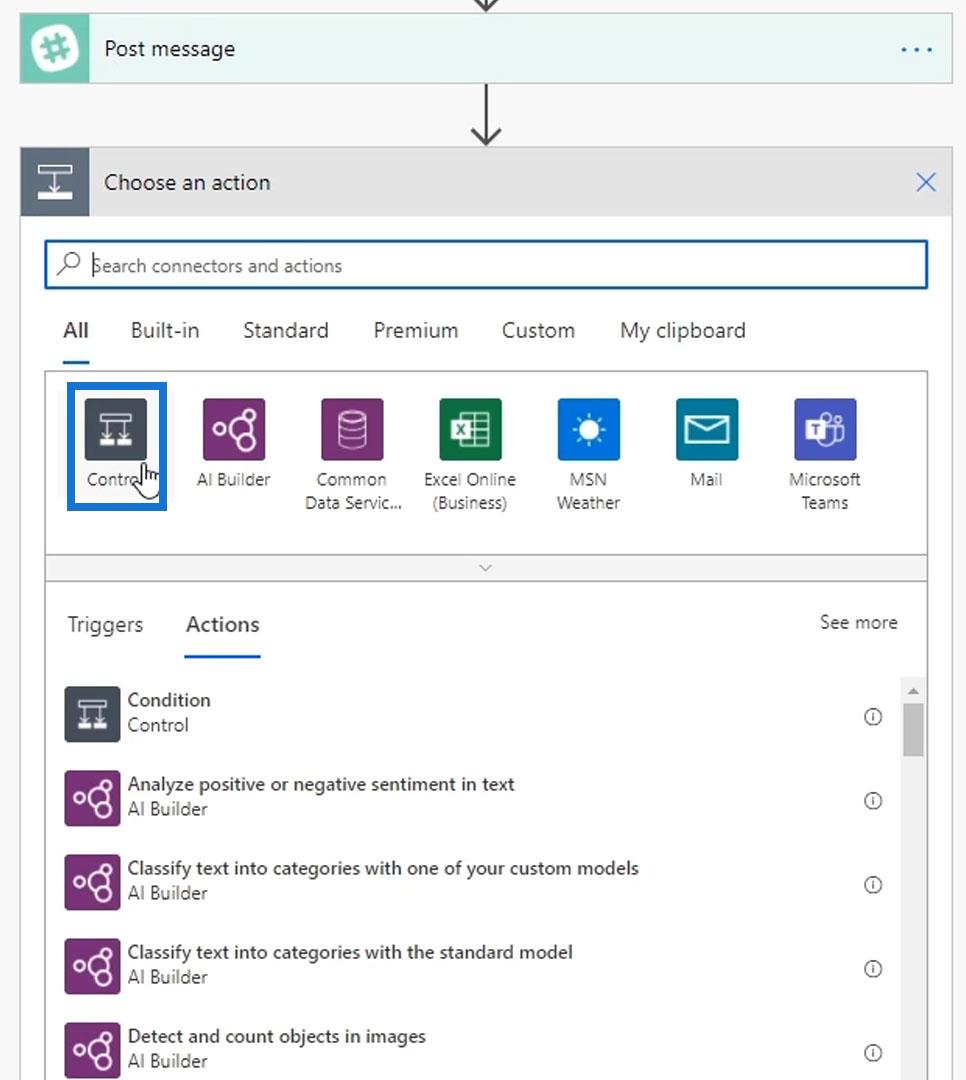Click the See more link
This screenshot has width=966, height=1080.
coord(859,623)
